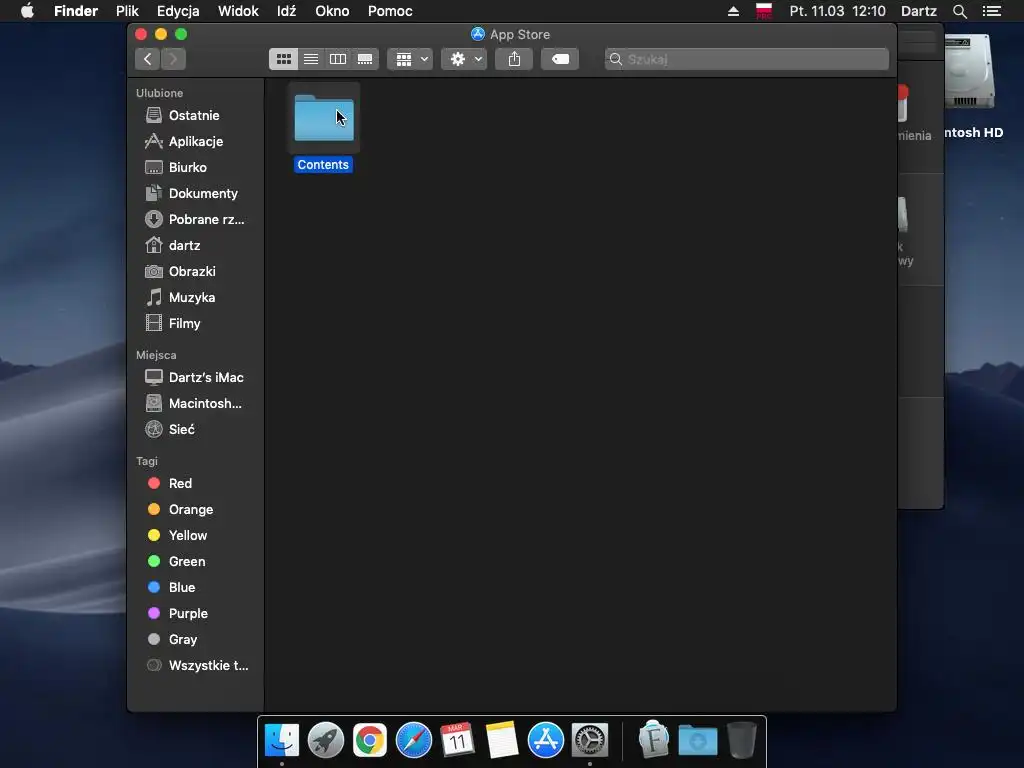
Task: Open the Apple menu
Action: pos(27,11)
